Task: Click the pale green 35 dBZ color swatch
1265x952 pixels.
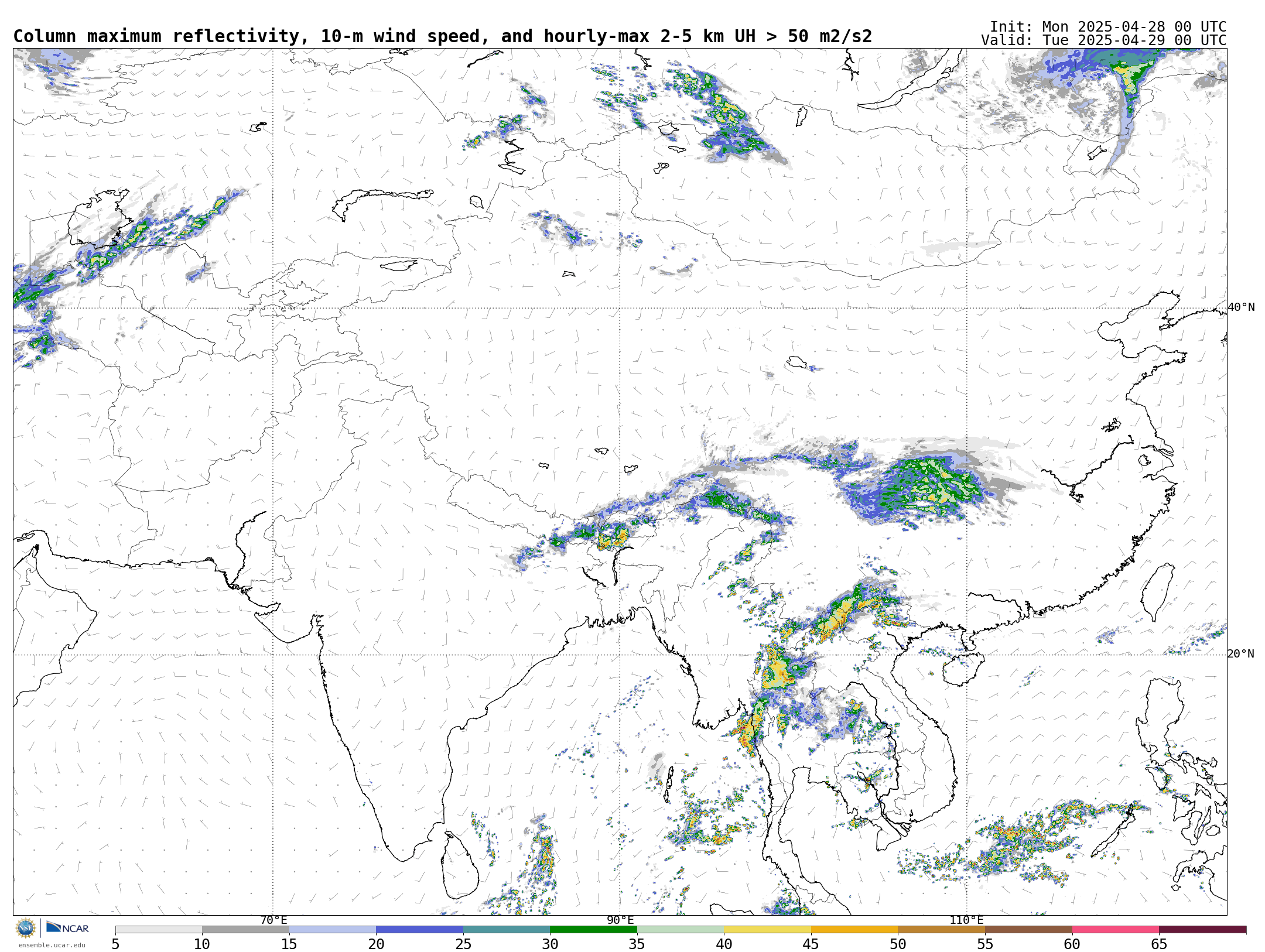Action: pos(681,930)
